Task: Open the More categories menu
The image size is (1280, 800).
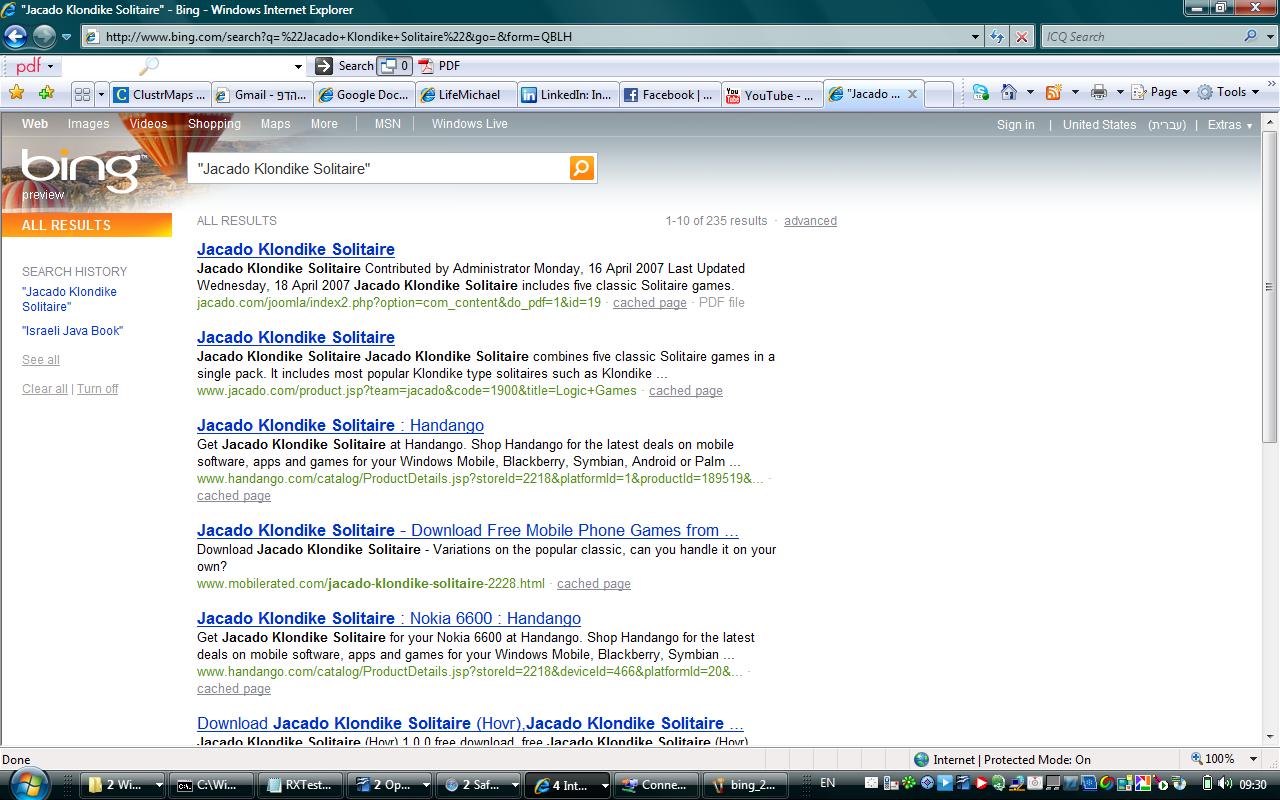Action: [324, 124]
